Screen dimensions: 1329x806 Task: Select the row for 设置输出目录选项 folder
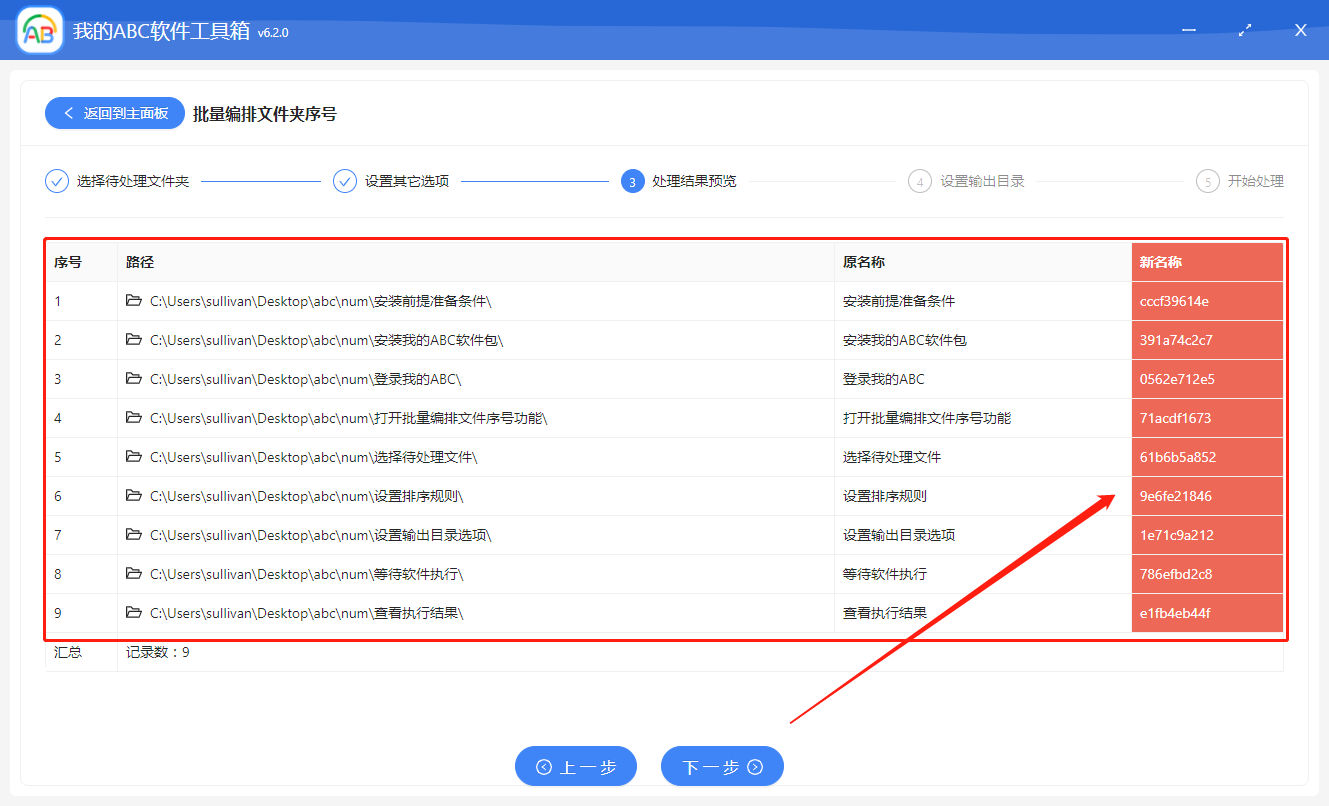tap(600, 534)
